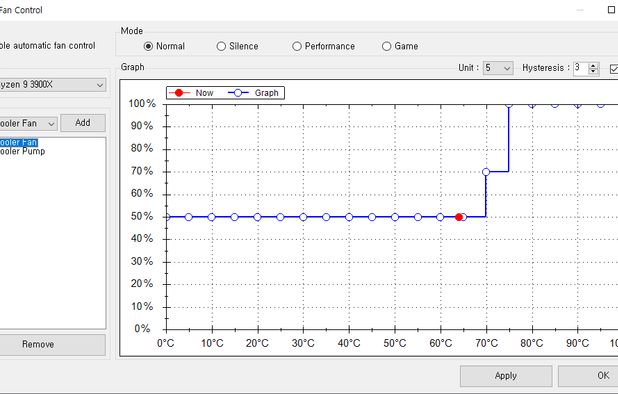Click the 30°C axis label
618x394 pixels.
[x=303, y=343]
